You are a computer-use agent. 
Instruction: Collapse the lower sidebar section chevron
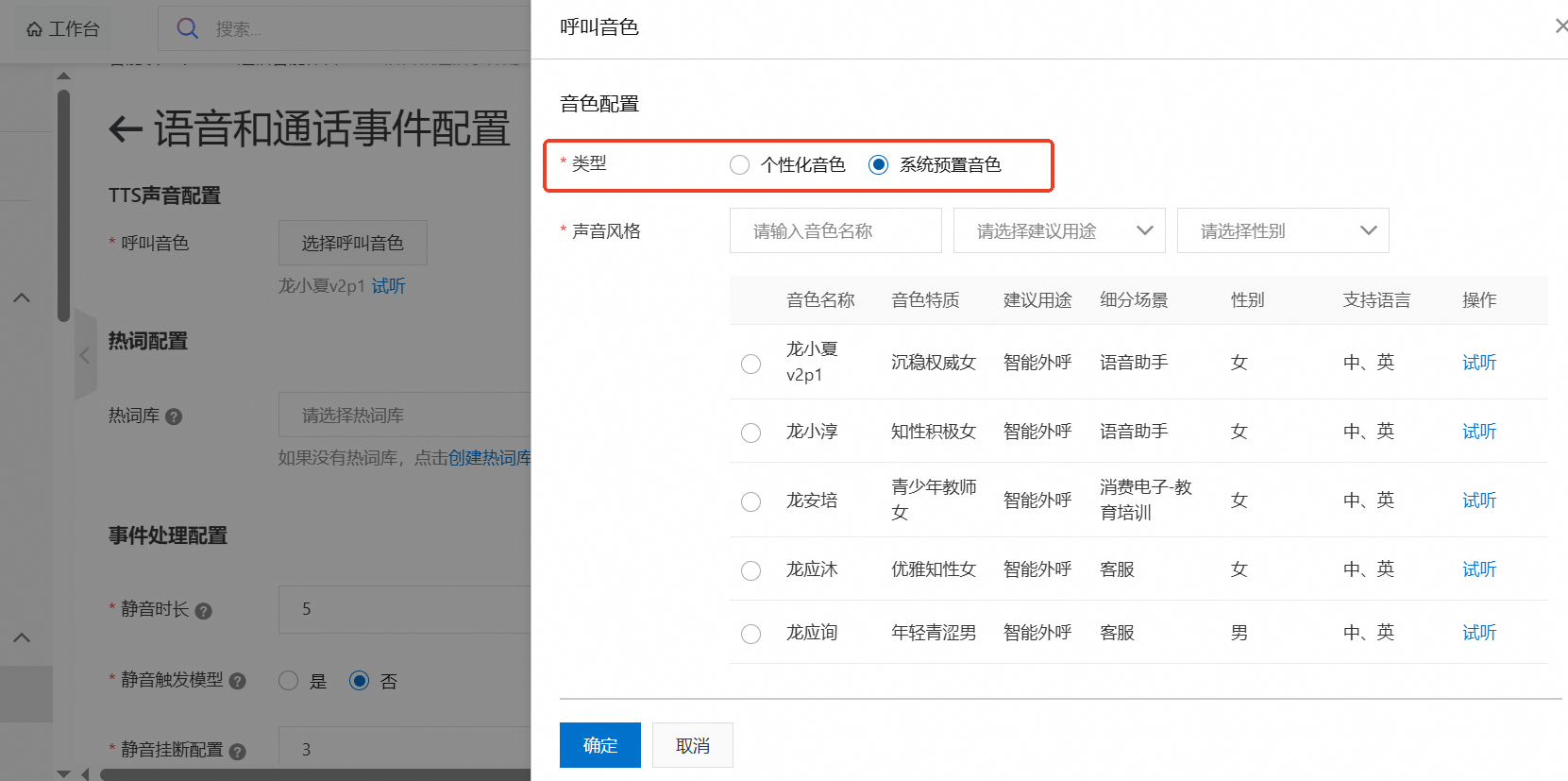click(22, 638)
